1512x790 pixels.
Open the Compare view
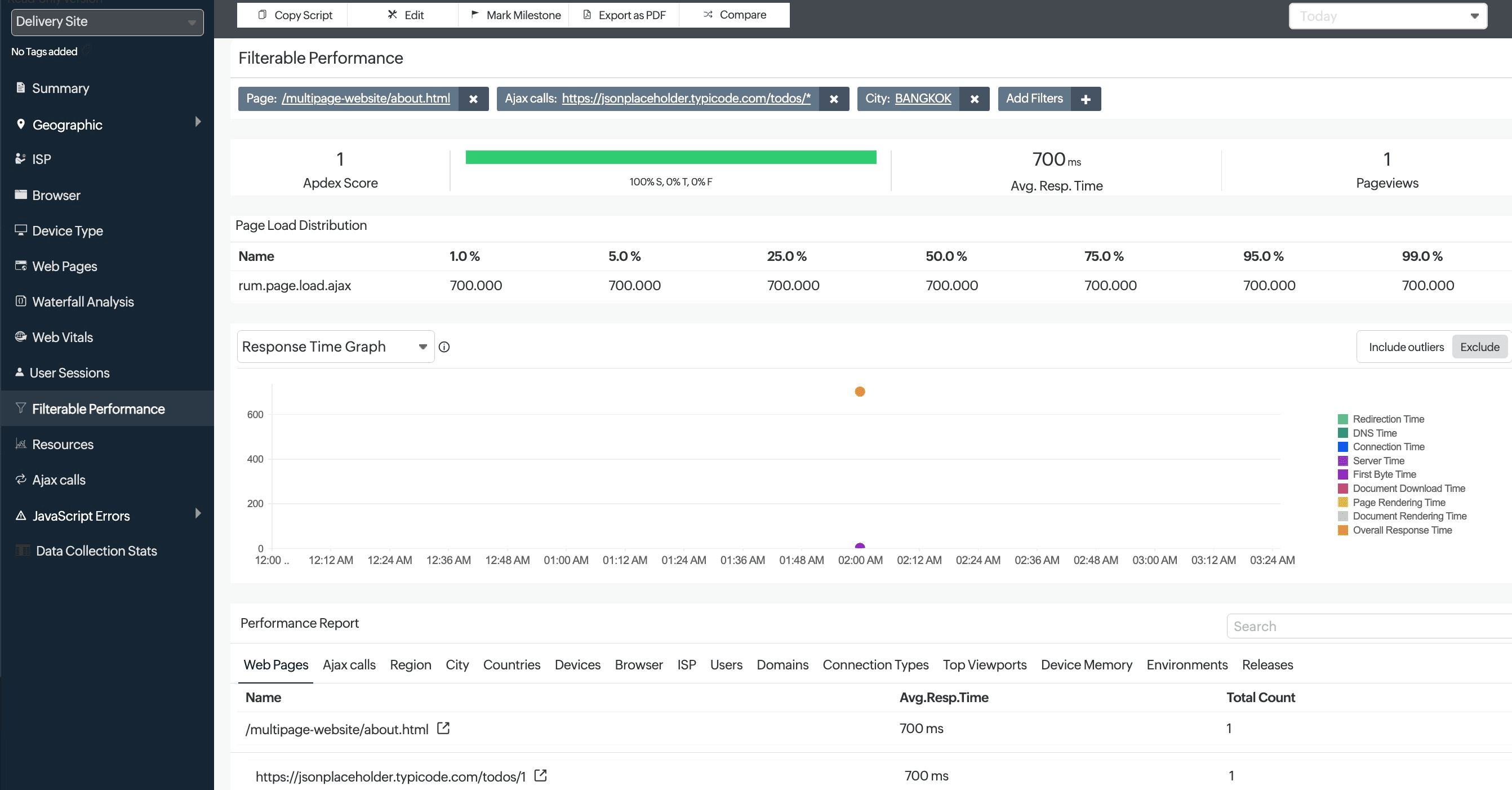(735, 15)
